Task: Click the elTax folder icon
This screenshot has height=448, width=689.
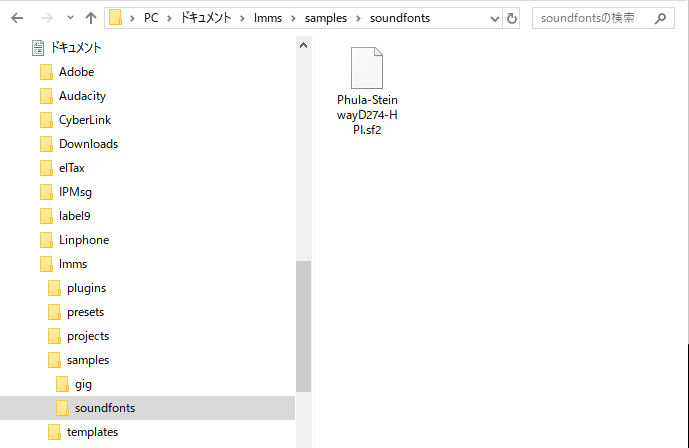Action: click(46, 168)
